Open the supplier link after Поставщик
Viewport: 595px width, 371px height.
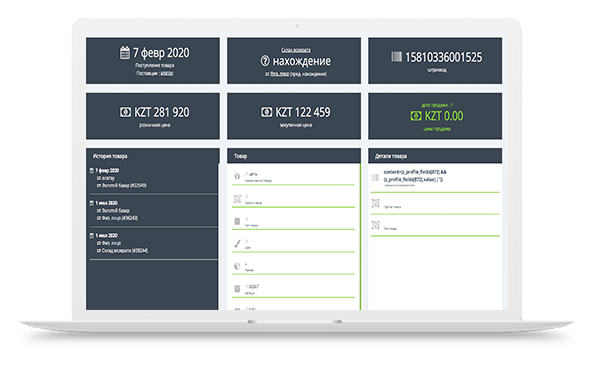coord(167,73)
